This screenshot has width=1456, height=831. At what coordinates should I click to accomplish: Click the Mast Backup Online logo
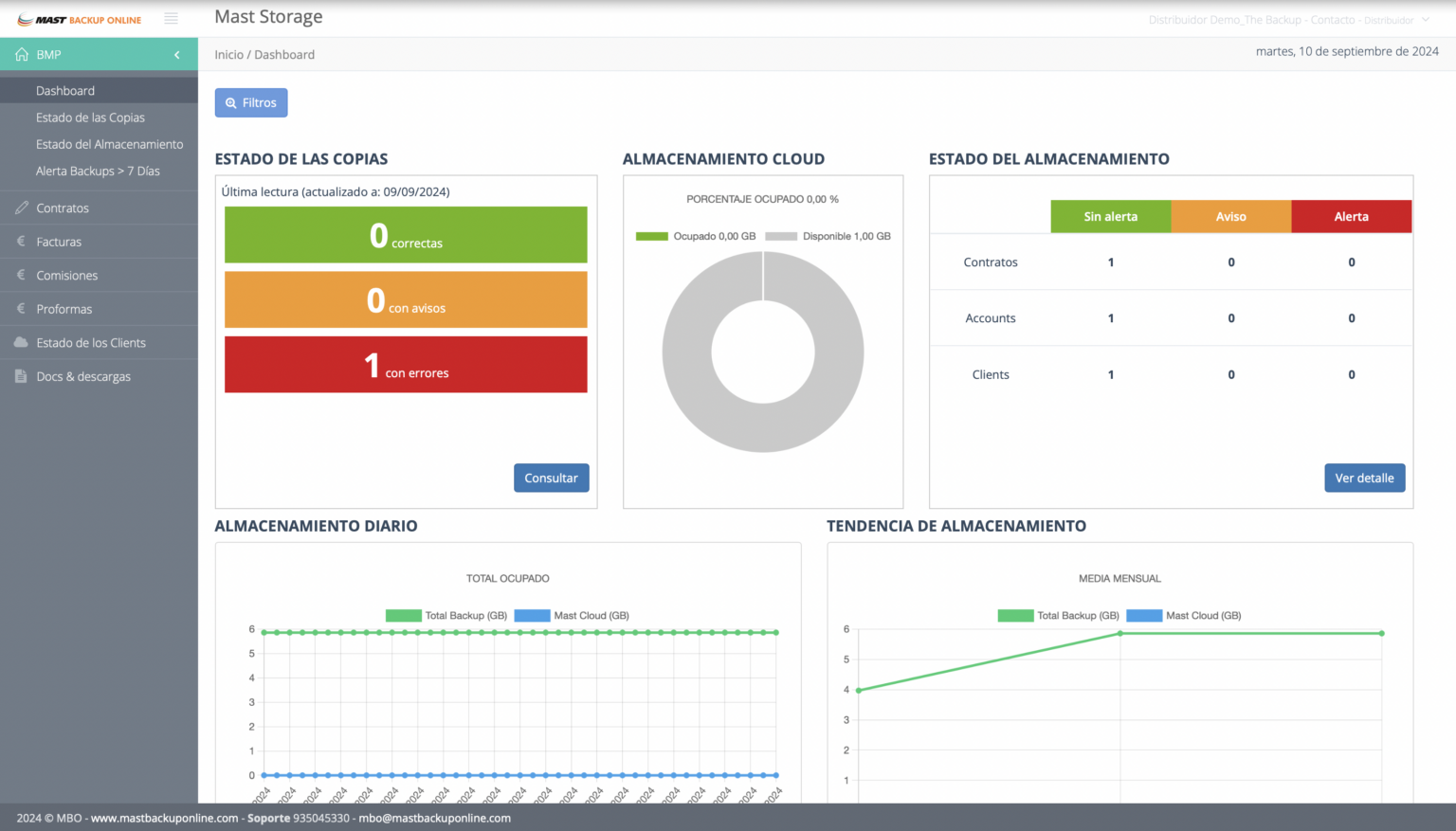(x=80, y=20)
